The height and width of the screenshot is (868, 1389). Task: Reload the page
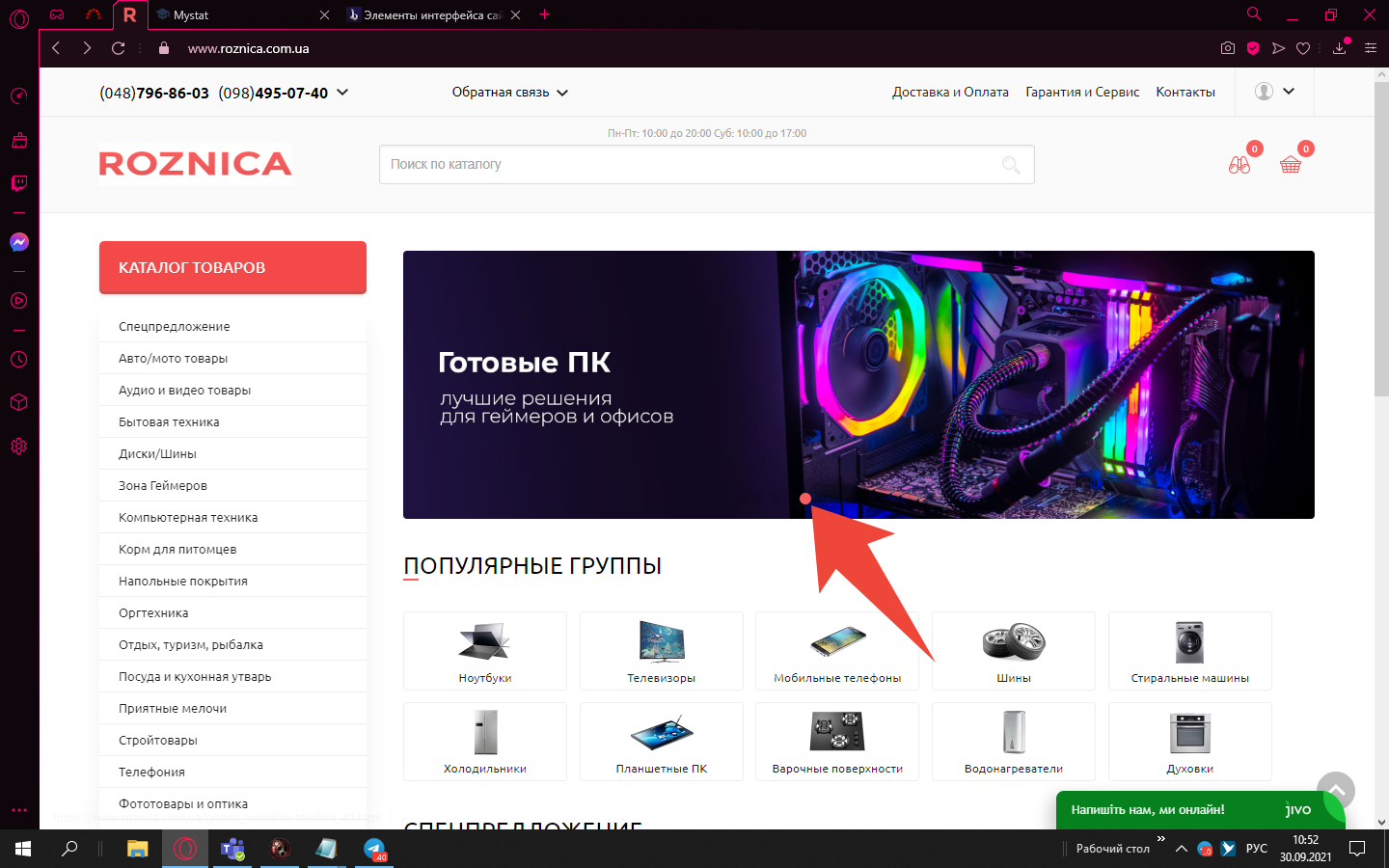point(119,48)
